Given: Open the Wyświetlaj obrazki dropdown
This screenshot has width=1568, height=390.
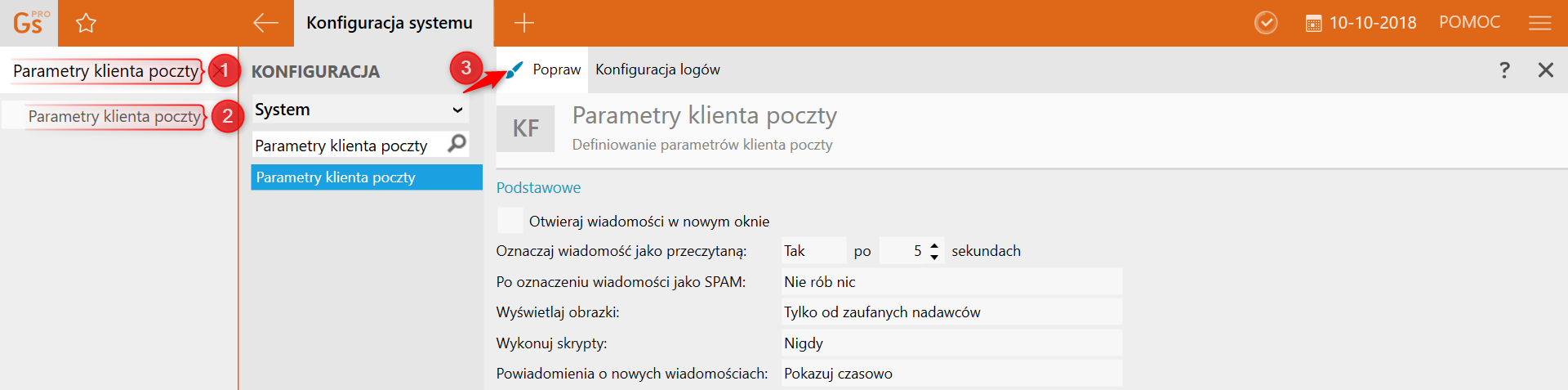Looking at the screenshot, I should click(951, 312).
